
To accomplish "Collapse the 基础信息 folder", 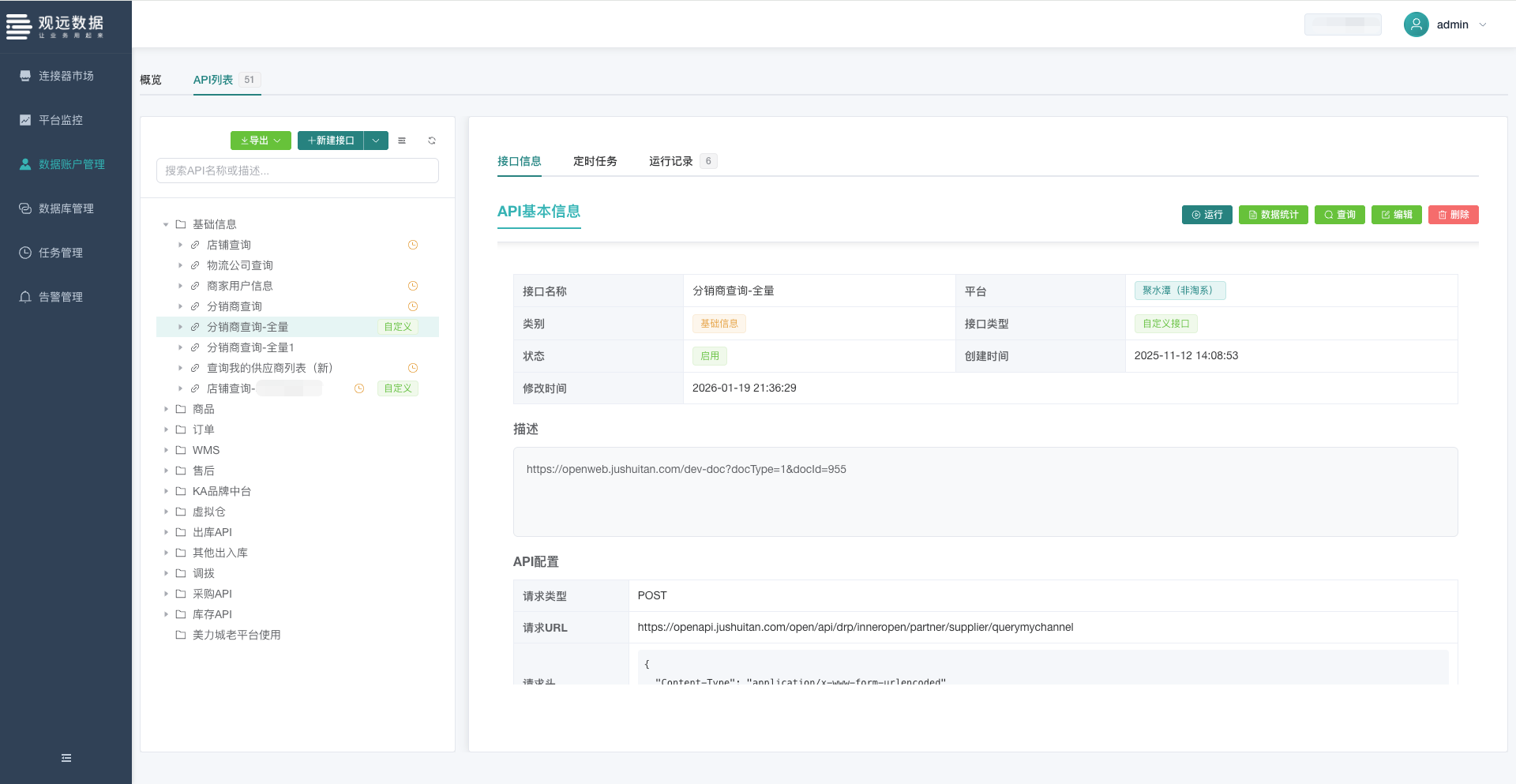I will point(166,224).
